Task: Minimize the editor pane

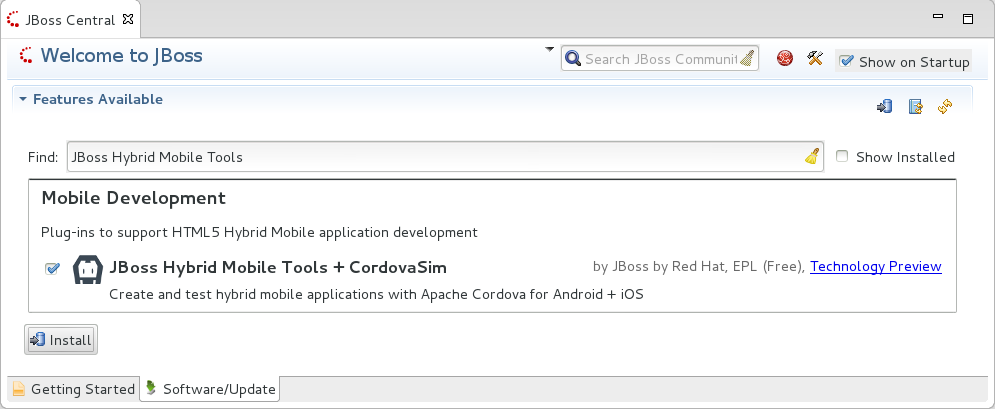Action: 938,16
